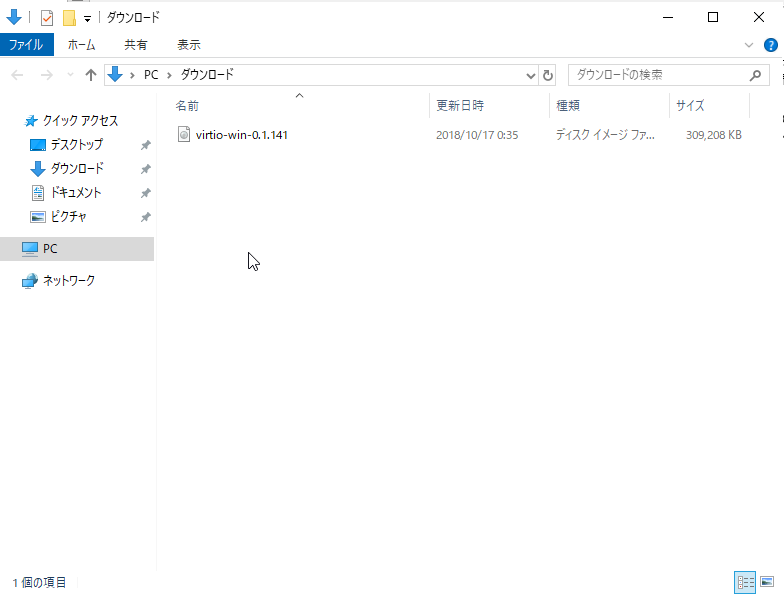Select ネットワーク in the navigation pane
The width and height of the screenshot is (784, 601).
click(68, 280)
